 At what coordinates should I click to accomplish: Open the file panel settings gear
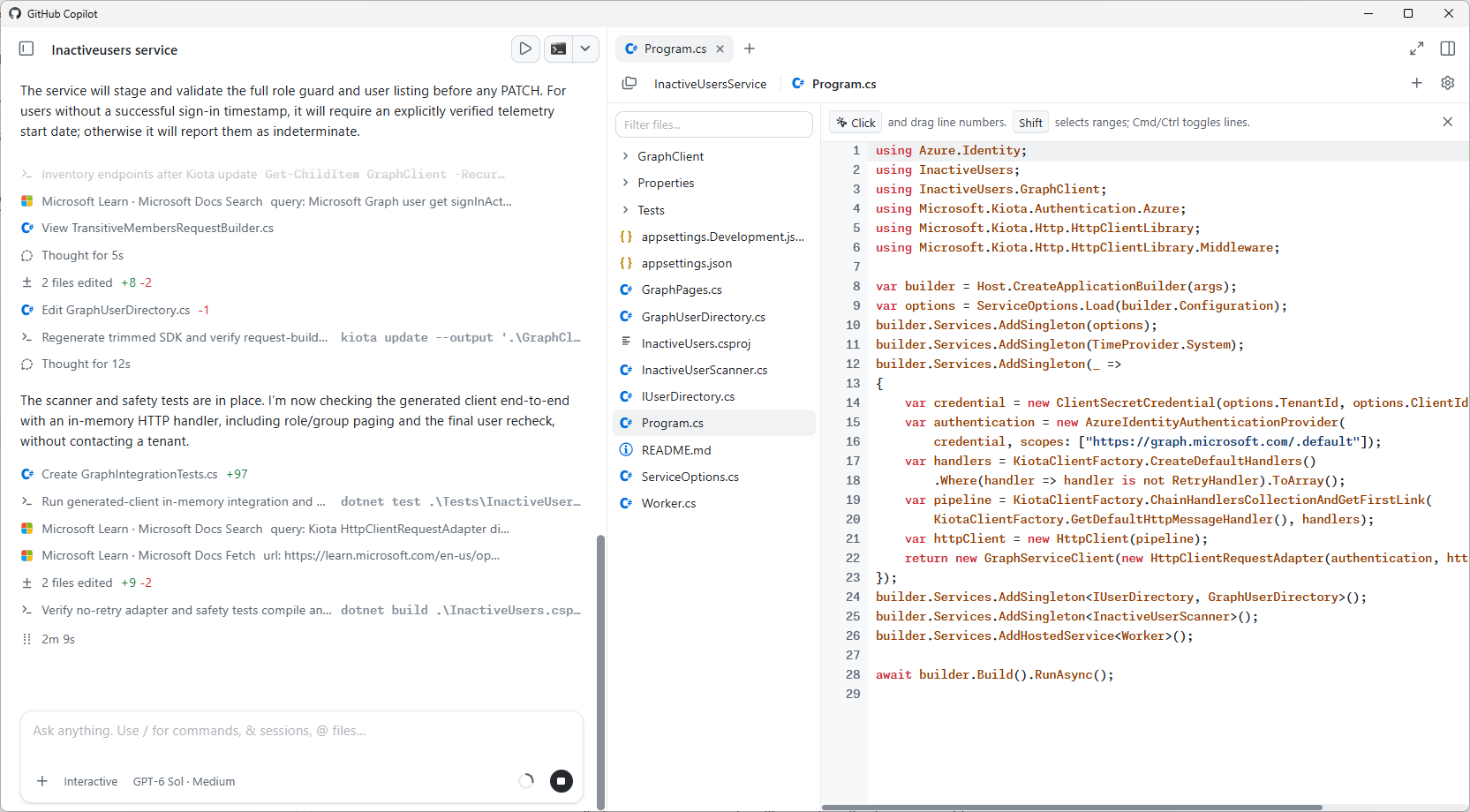click(1448, 83)
